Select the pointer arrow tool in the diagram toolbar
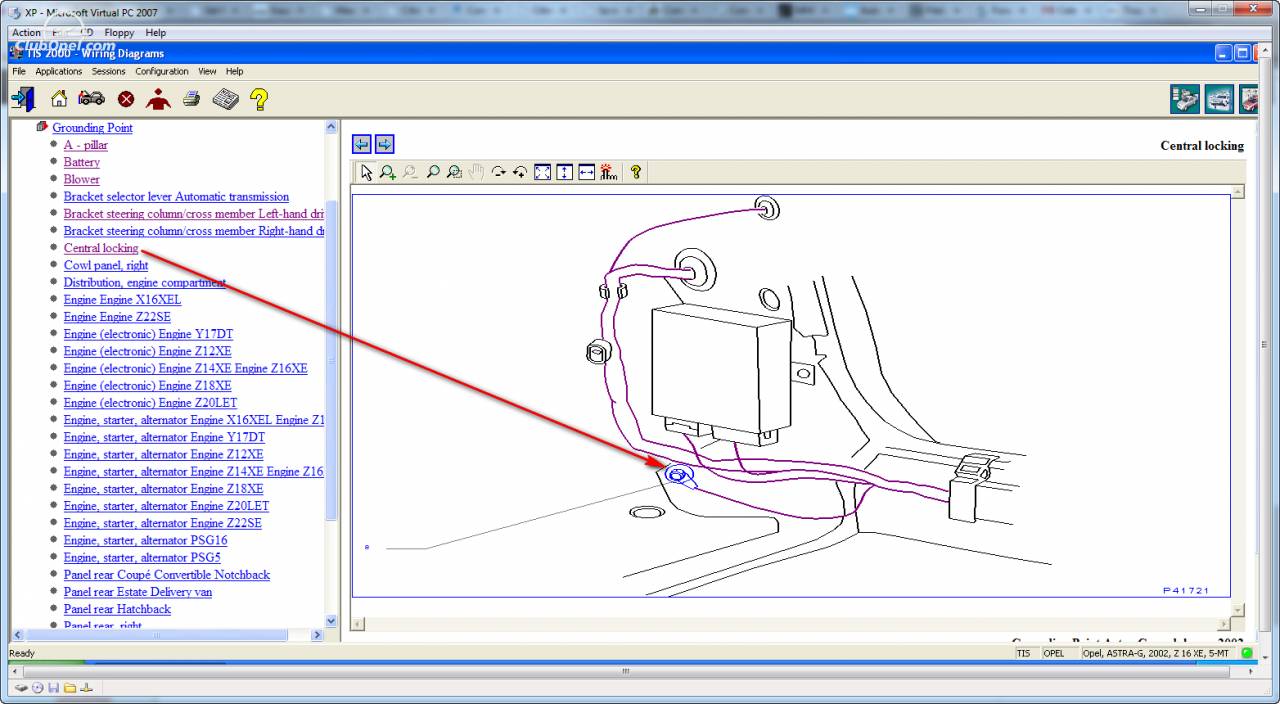The width and height of the screenshot is (1280, 704). [366, 172]
